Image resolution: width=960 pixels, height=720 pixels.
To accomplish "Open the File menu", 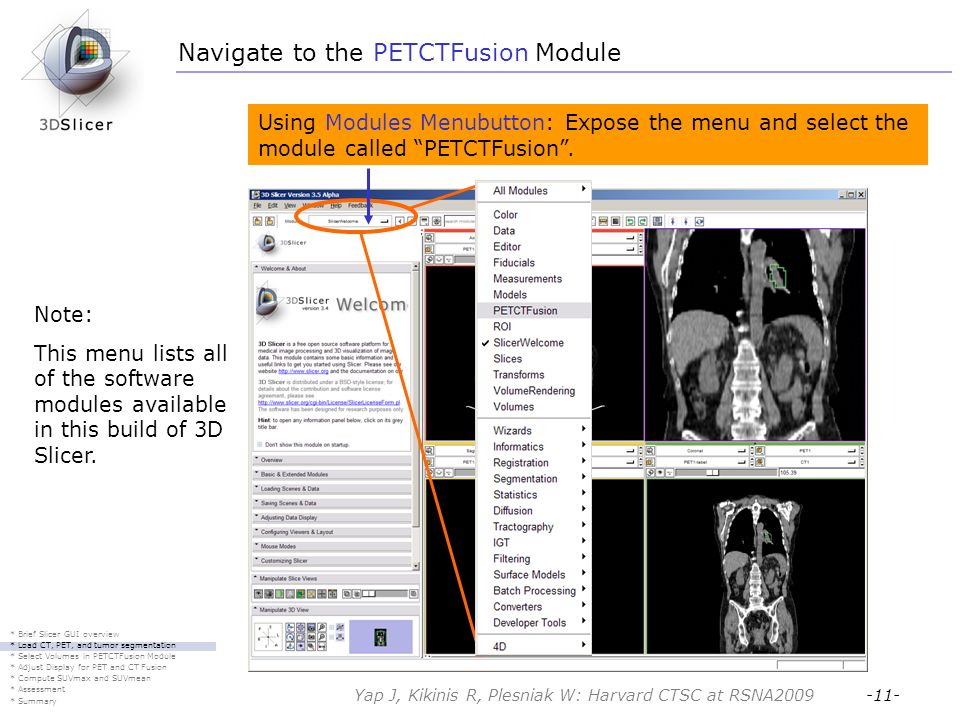I will point(257,206).
